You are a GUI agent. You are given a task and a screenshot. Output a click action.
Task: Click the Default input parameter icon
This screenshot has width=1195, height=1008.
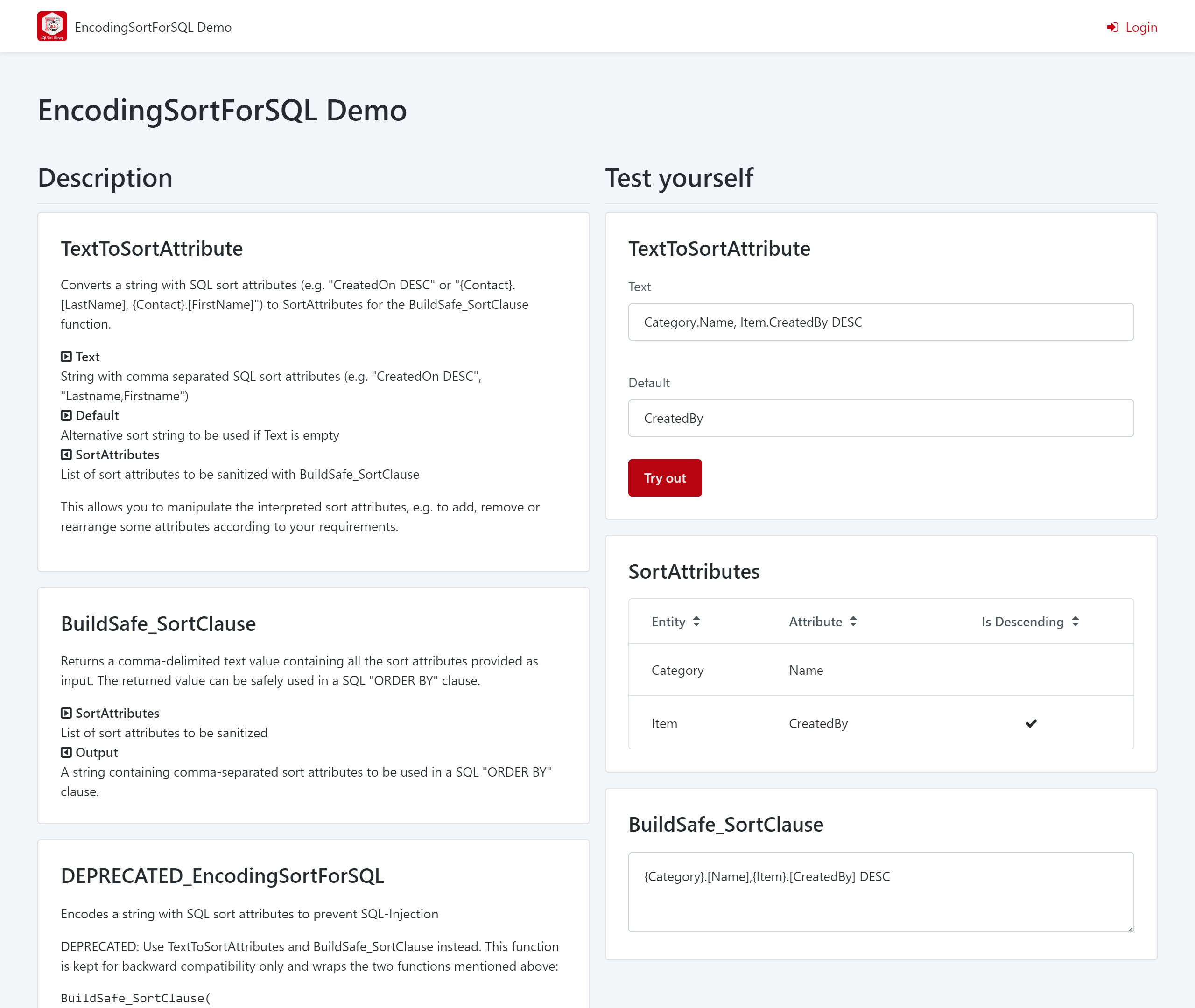click(x=66, y=415)
